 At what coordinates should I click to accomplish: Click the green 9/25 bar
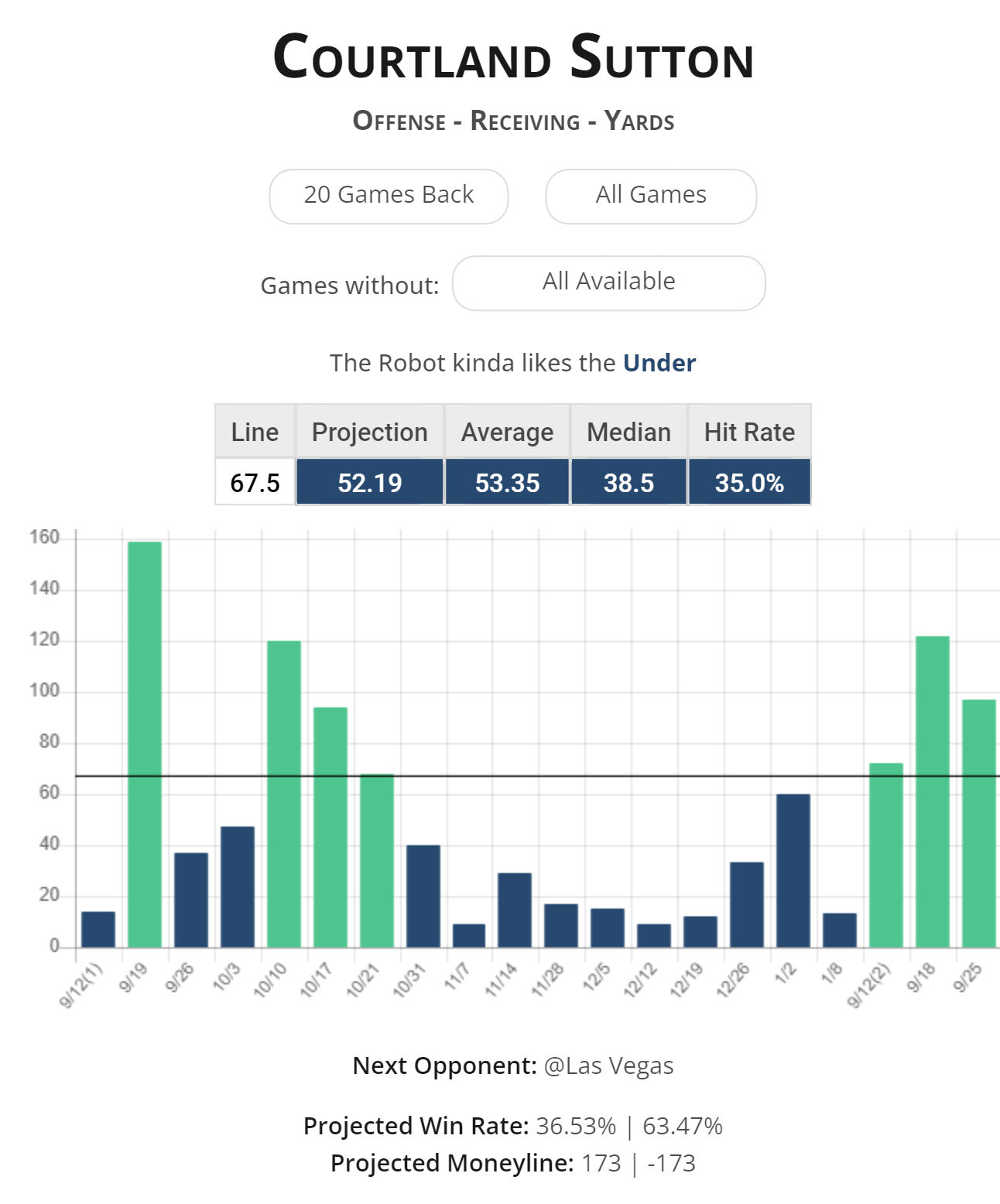click(x=979, y=823)
